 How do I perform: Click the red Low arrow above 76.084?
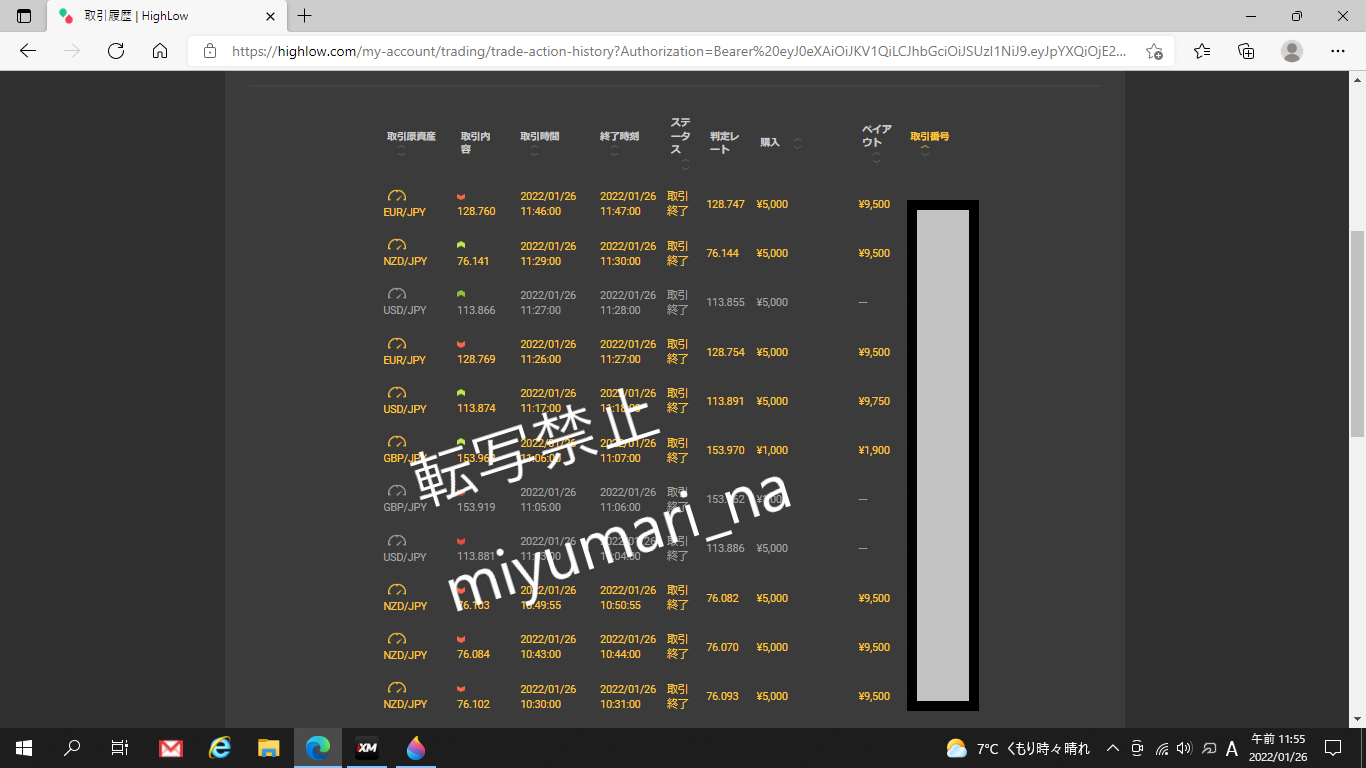click(461, 639)
